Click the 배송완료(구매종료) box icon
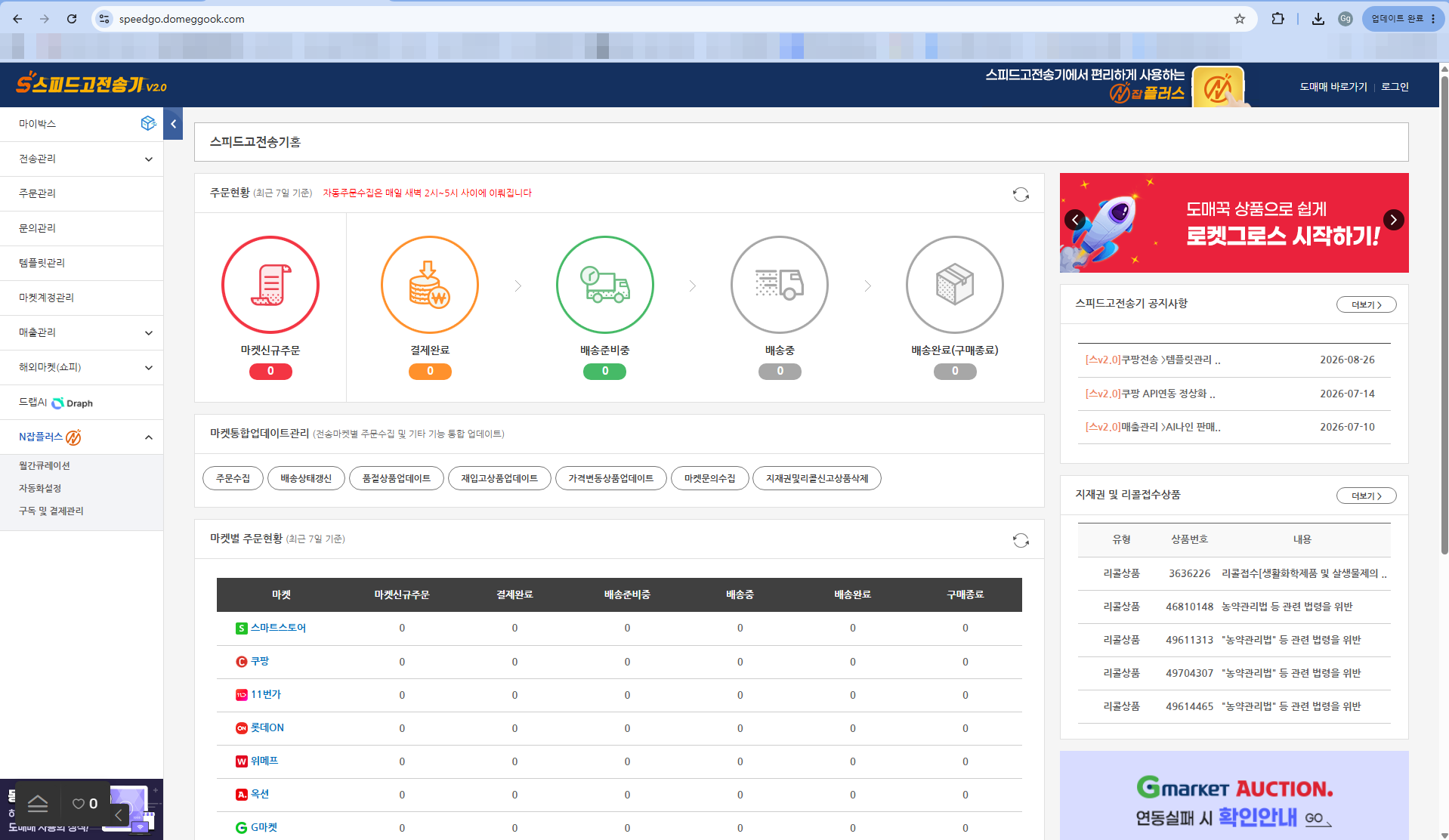The image size is (1449, 840). coord(955,285)
